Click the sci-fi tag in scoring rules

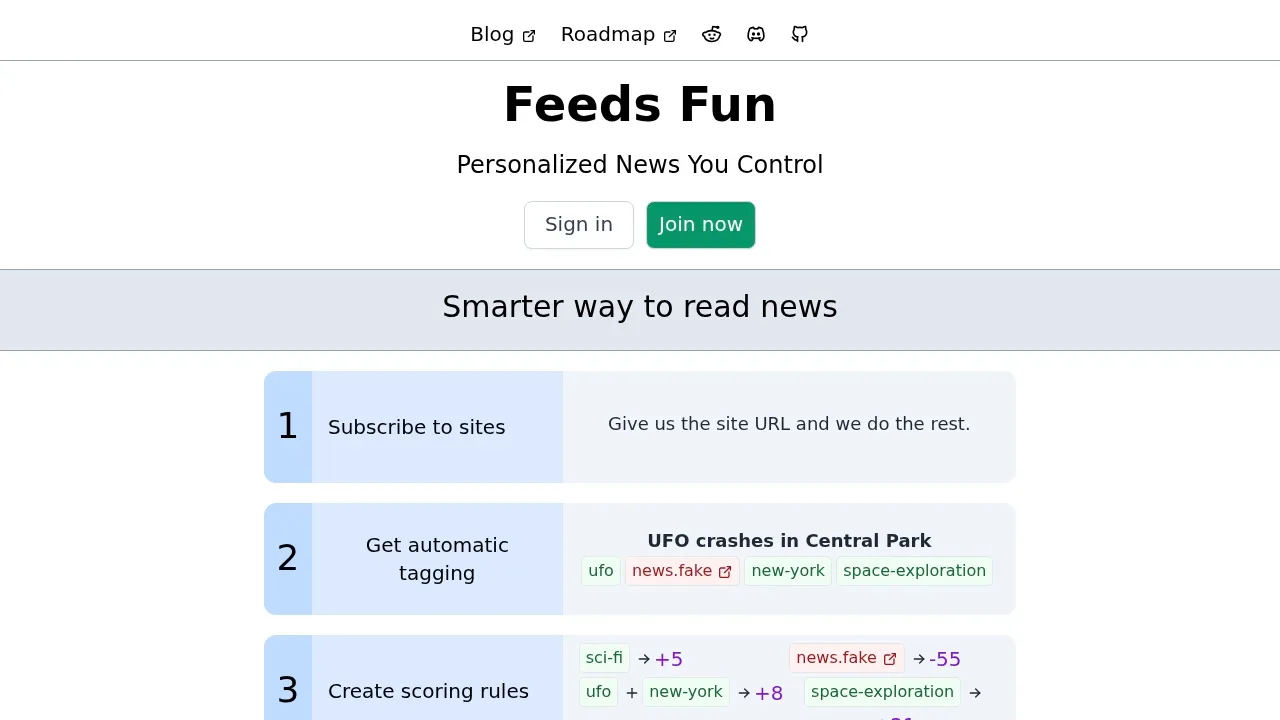[604, 658]
